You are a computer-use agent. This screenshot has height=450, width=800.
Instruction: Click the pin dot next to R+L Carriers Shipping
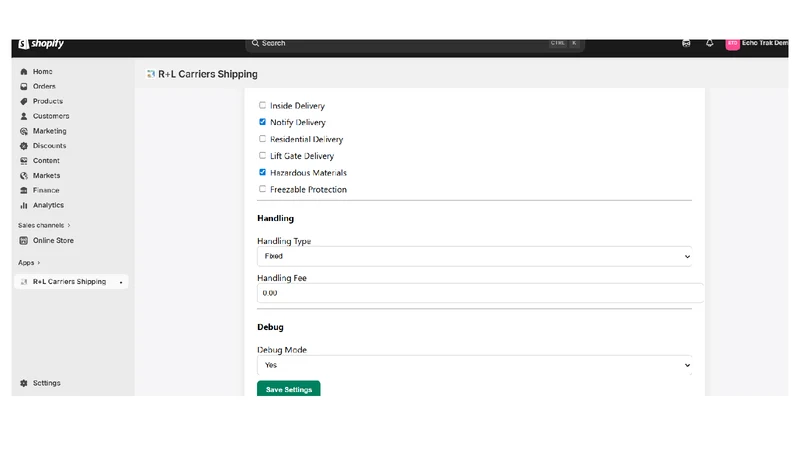coord(121,282)
